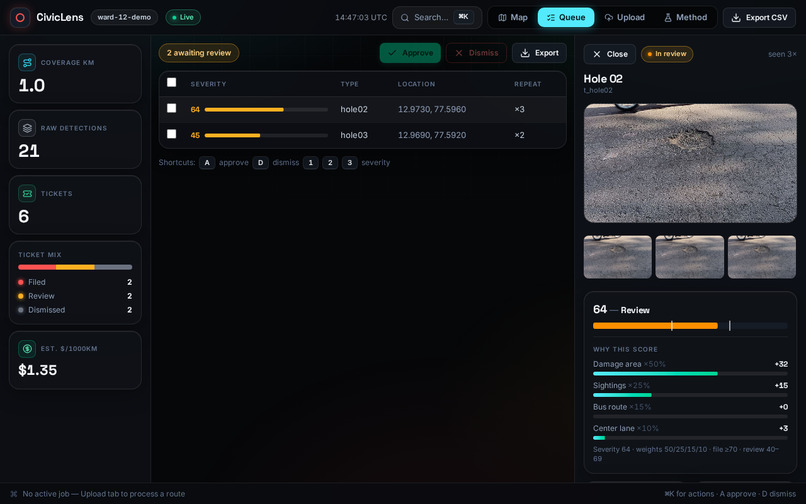Click the Dismissed legend entry
806x504 pixels.
(x=75, y=310)
